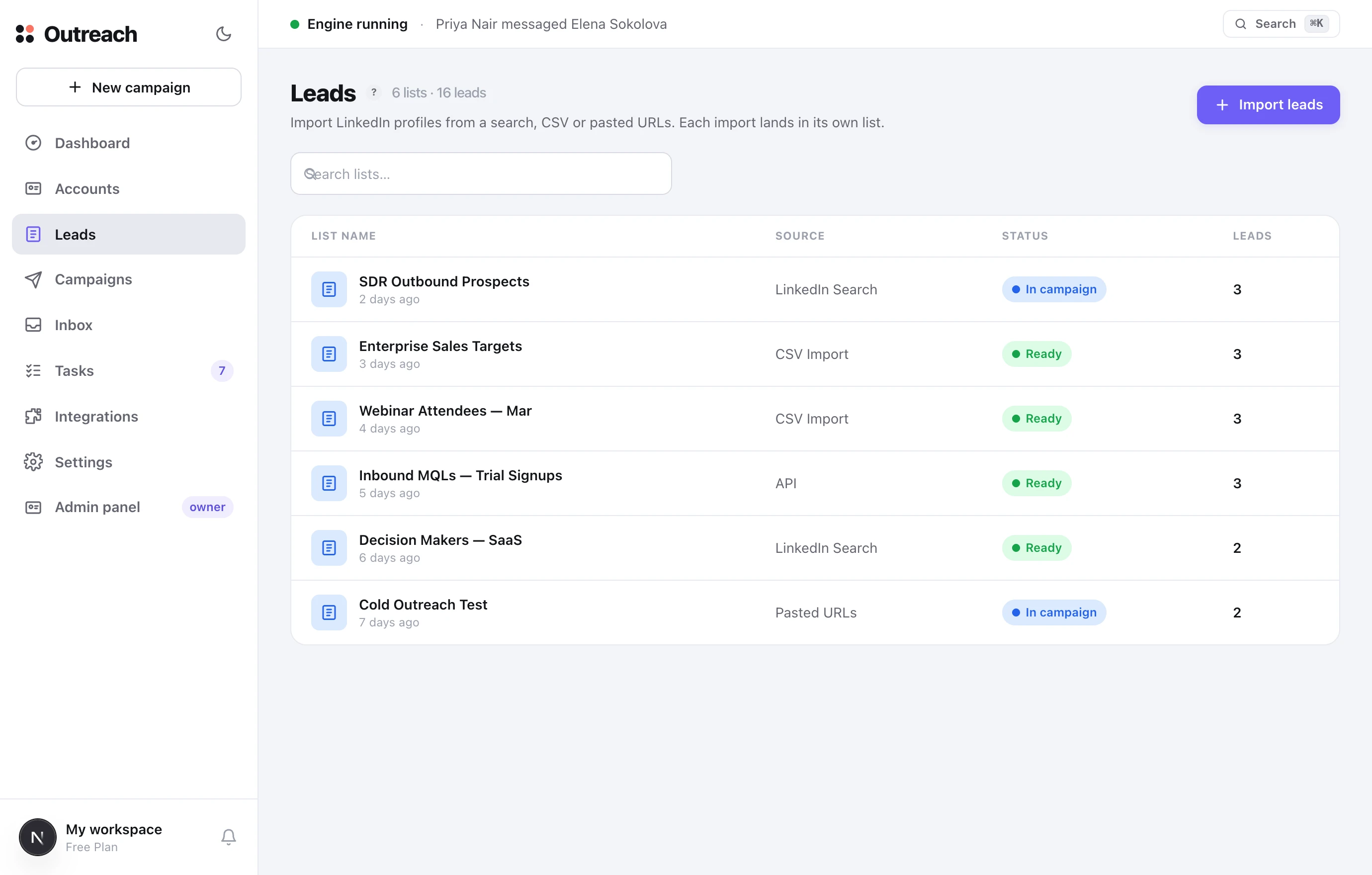Open Cold Outreach Test list
Image resolution: width=1372 pixels, height=875 pixels.
click(x=815, y=612)
